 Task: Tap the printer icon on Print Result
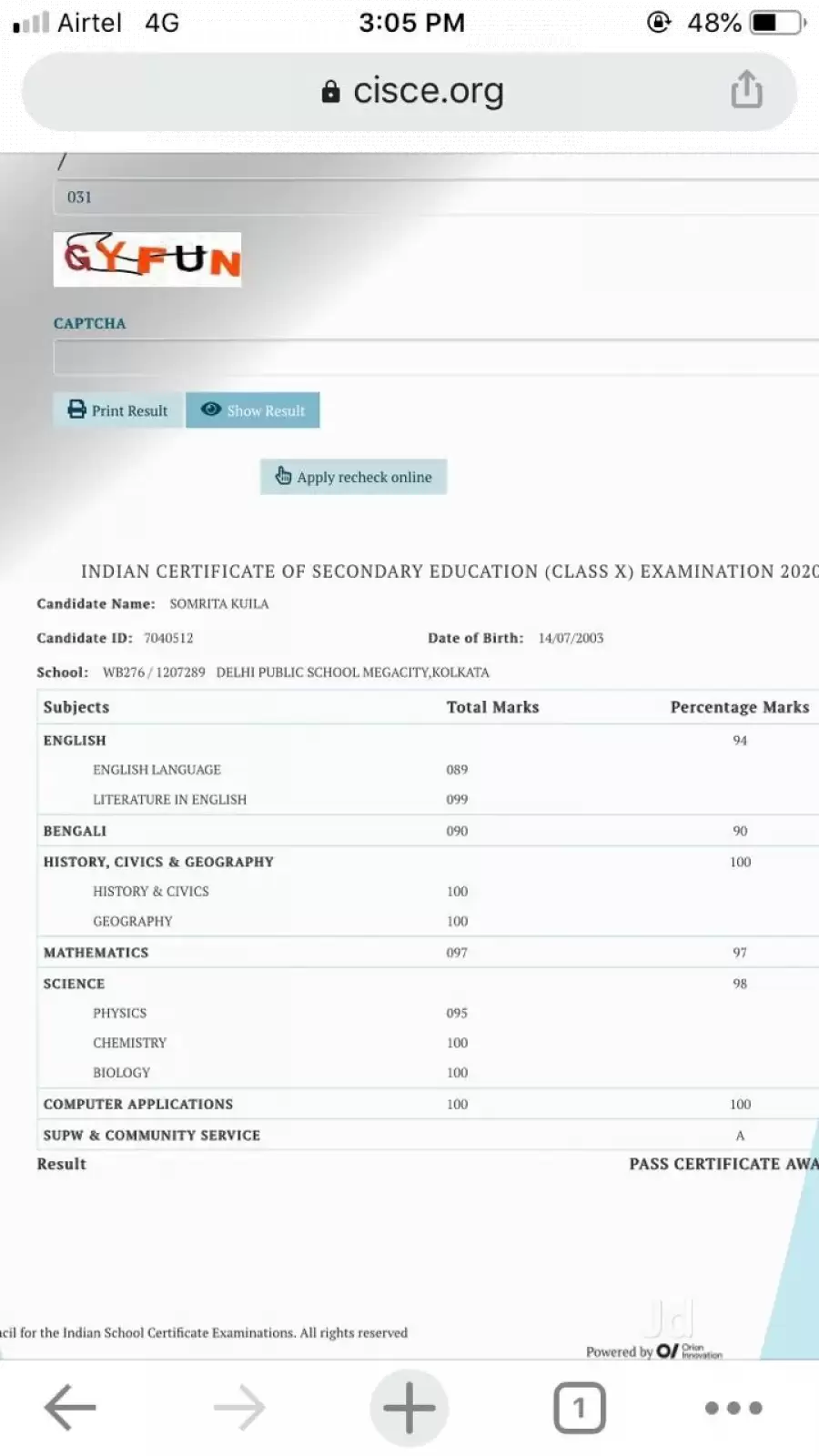(x=77, y=410)
